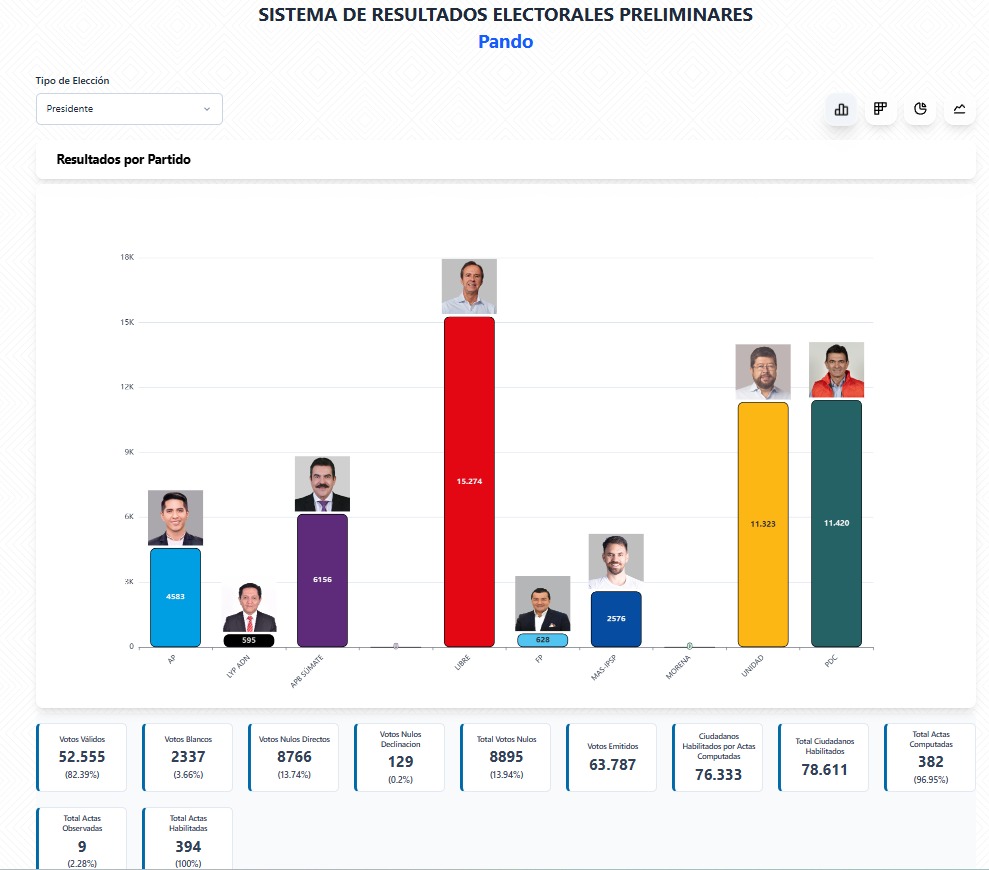
Task: Click the UNIDAD candidate photo
Action: click(x=763, y=372)
